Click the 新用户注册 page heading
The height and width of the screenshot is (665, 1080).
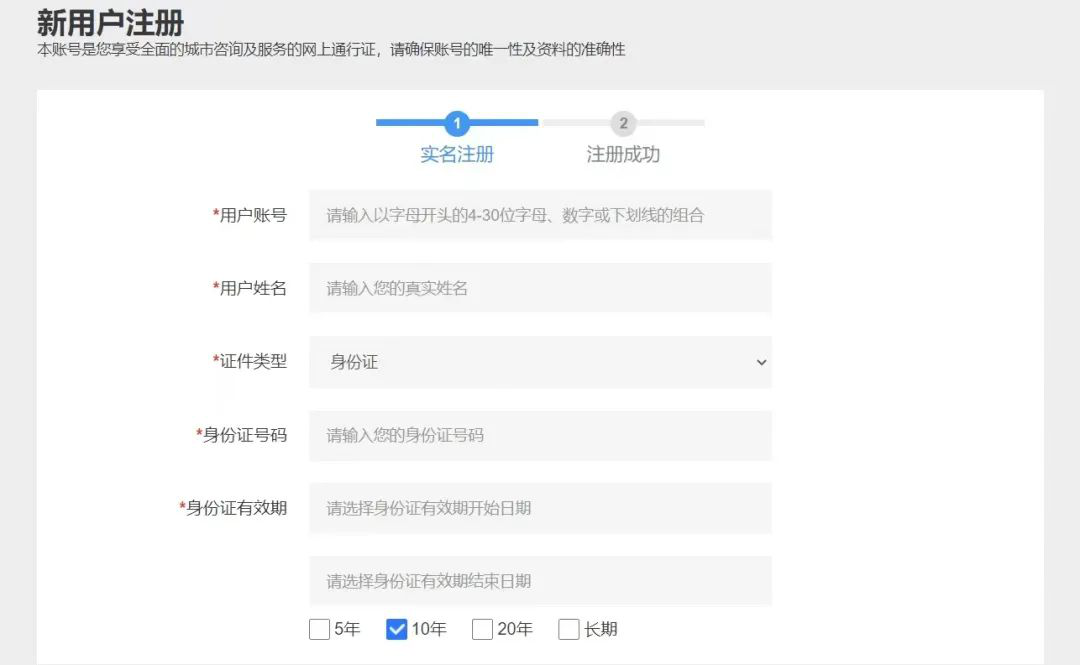pos(110,23)
